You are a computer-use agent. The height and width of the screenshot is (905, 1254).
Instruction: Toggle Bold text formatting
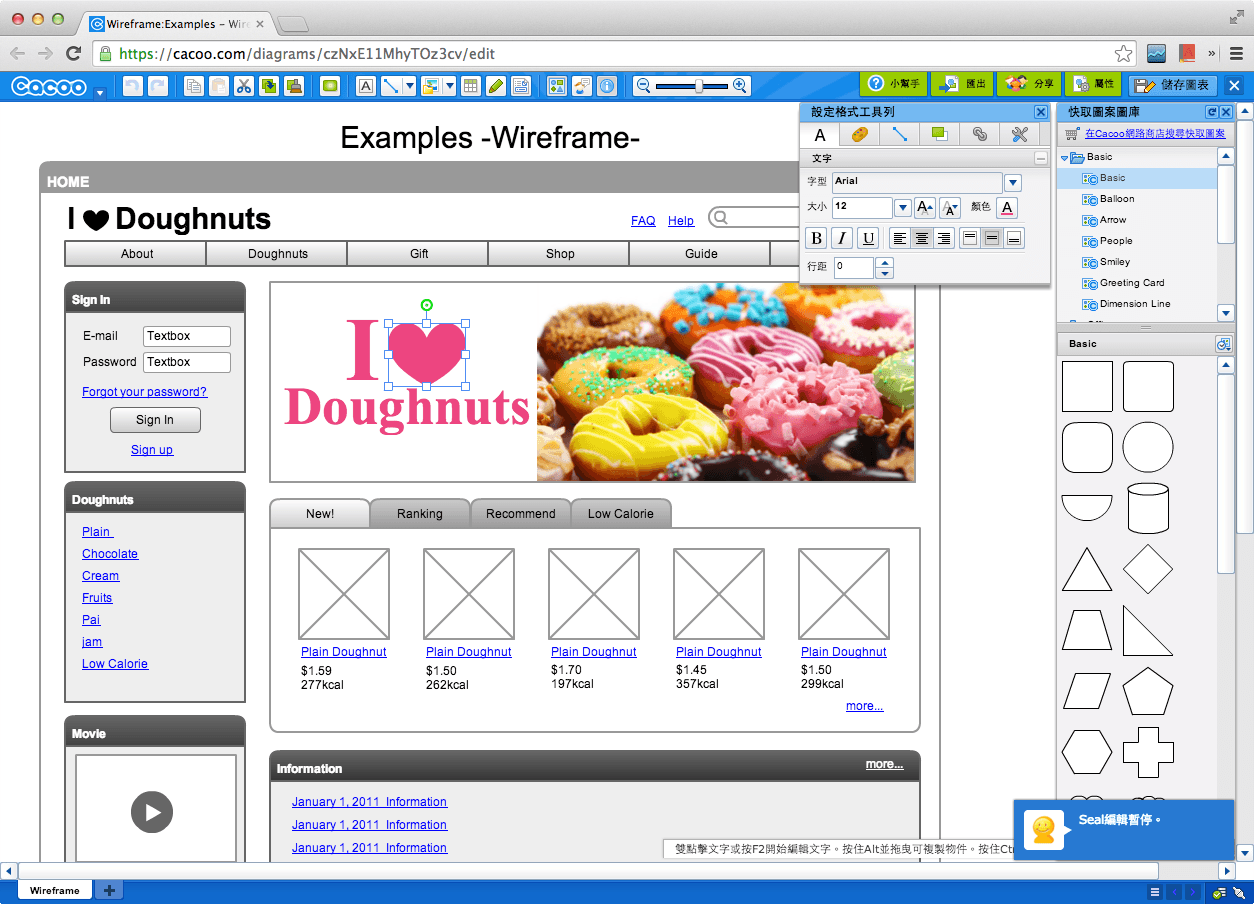coord(816,238)
